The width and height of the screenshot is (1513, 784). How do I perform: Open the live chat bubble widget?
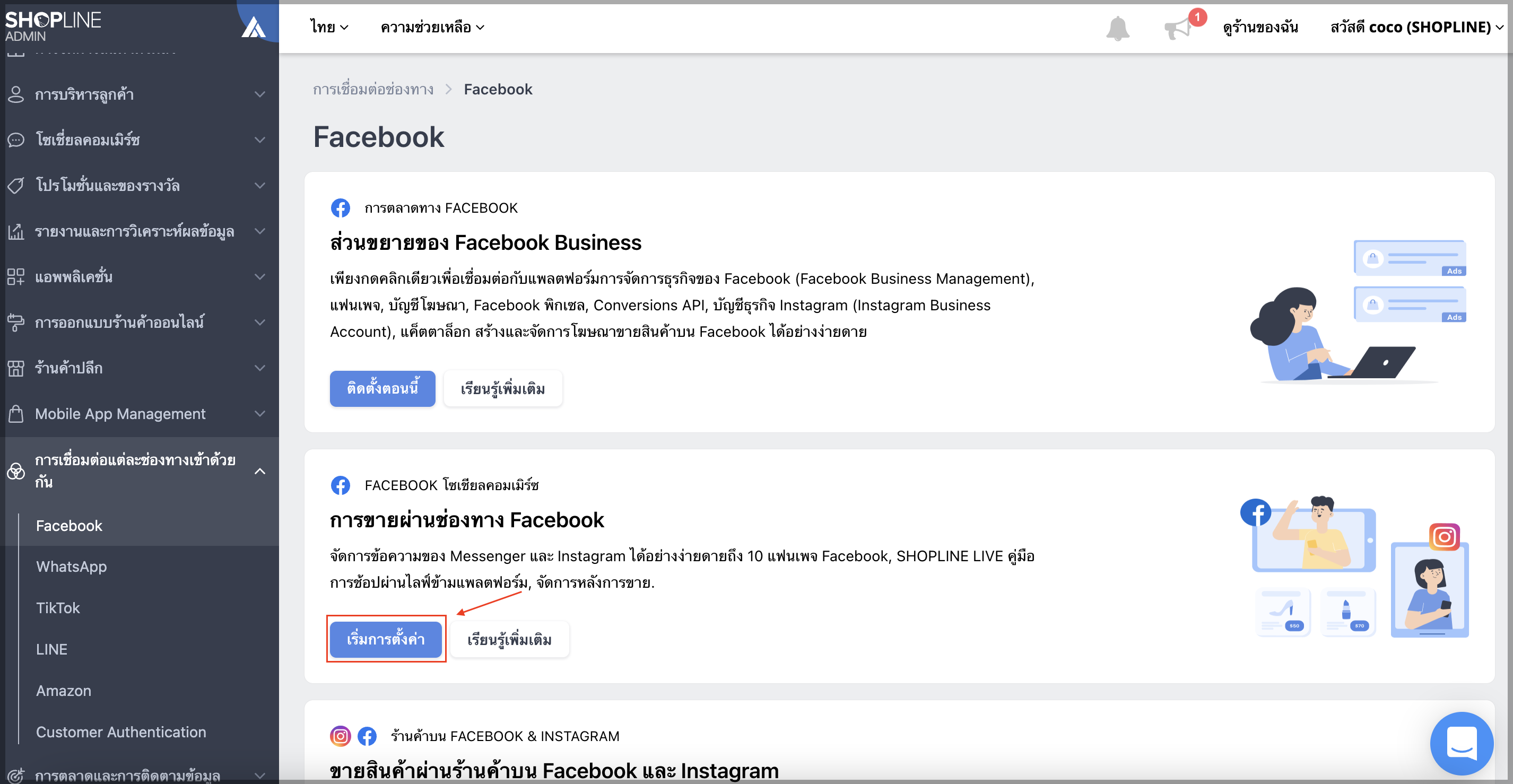(1462, 744)
